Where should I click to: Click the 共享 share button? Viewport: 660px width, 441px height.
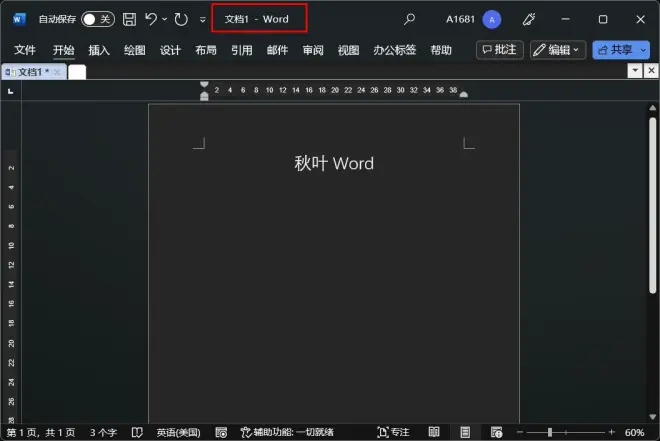615,50
